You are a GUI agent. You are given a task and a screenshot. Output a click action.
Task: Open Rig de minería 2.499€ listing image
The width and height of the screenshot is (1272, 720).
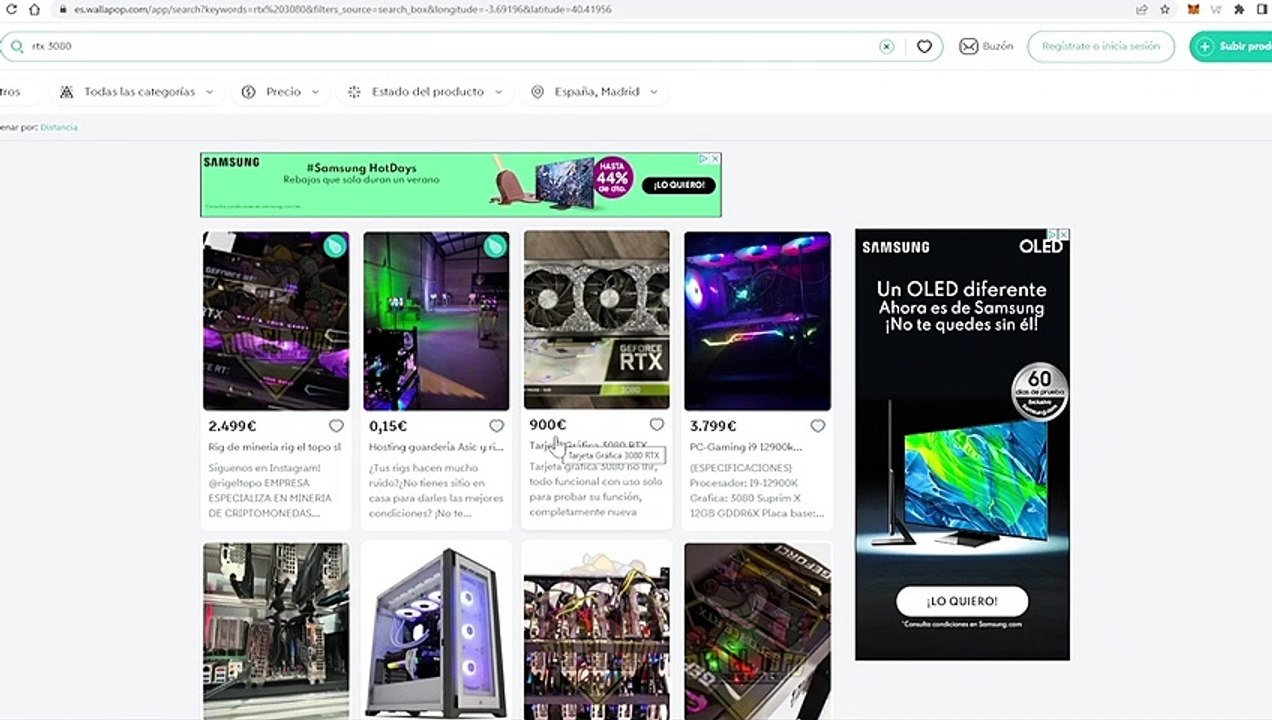click(276, 321)
